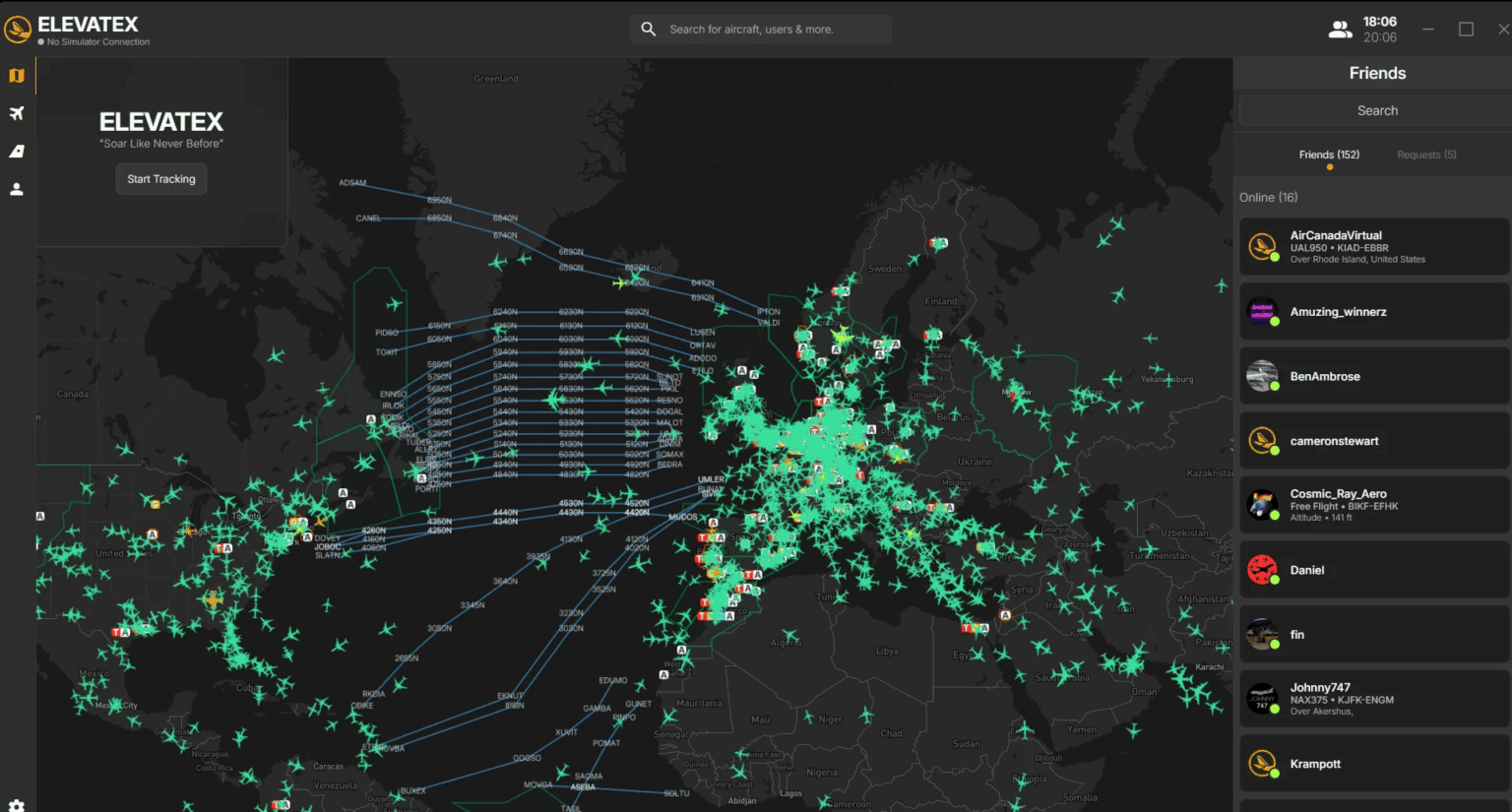Viewport: 1512px width, 812px height.
Task: Open the map view from the sidebar
Action: 16,75
